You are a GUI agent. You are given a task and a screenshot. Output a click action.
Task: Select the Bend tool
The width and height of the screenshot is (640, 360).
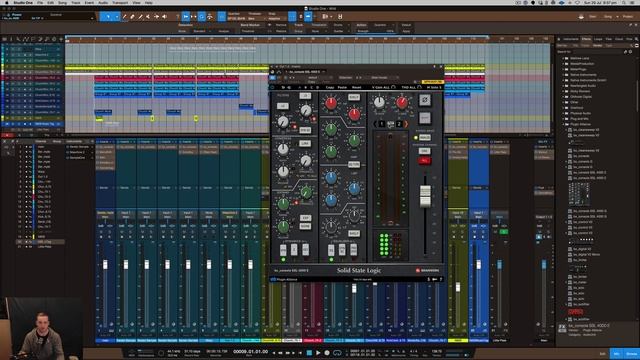point(156,17)
